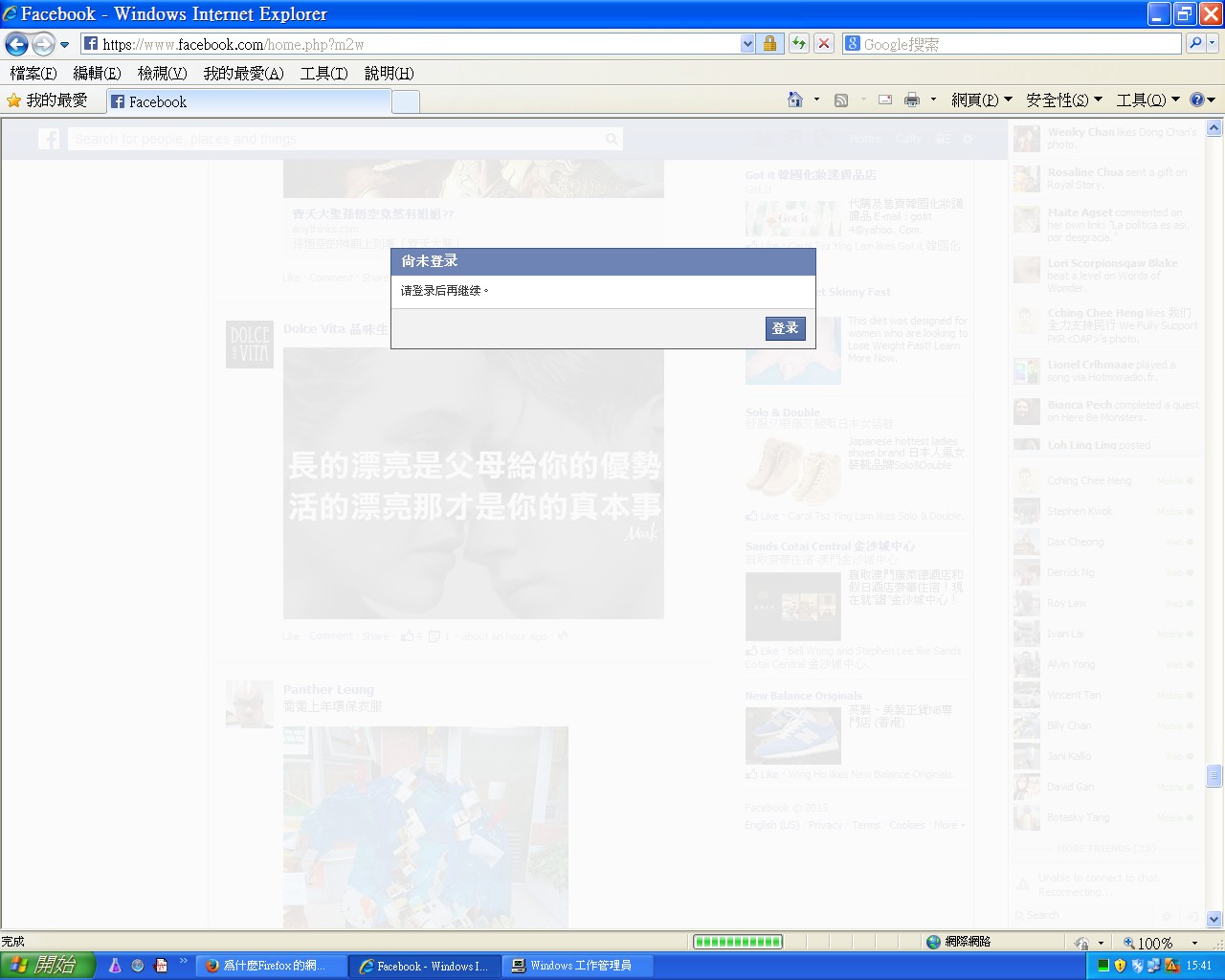Click the red Stop loading icon

point(823,44)
